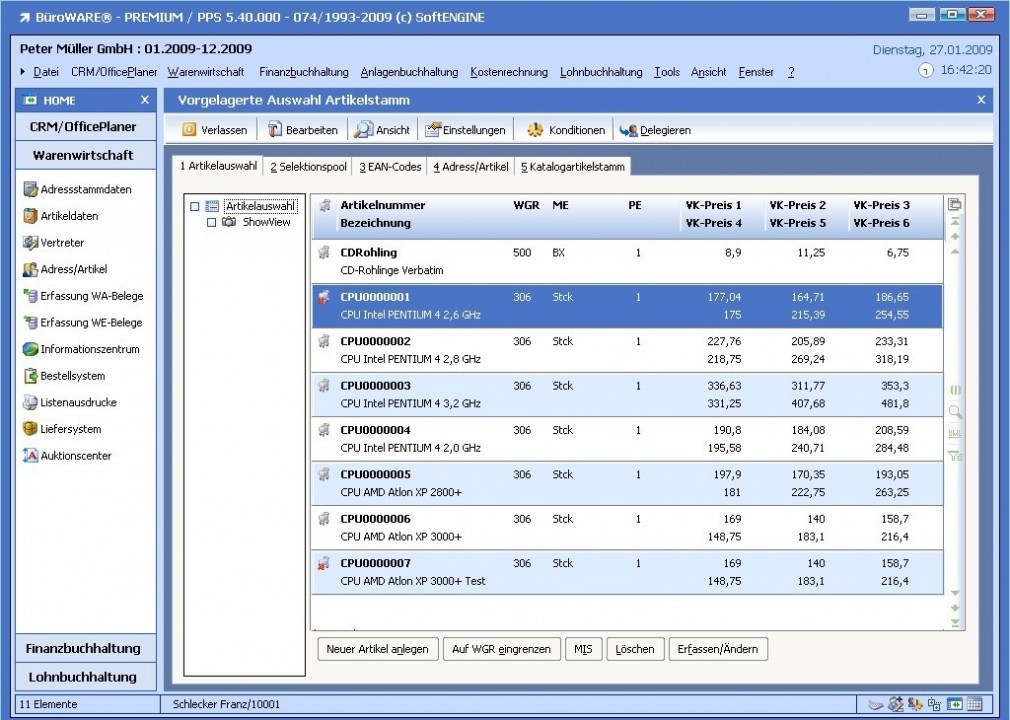This screenshot has width=1010, height=720.
Task: Click the Neuer Artikel anlegen button
Action: tap(377, 649)
